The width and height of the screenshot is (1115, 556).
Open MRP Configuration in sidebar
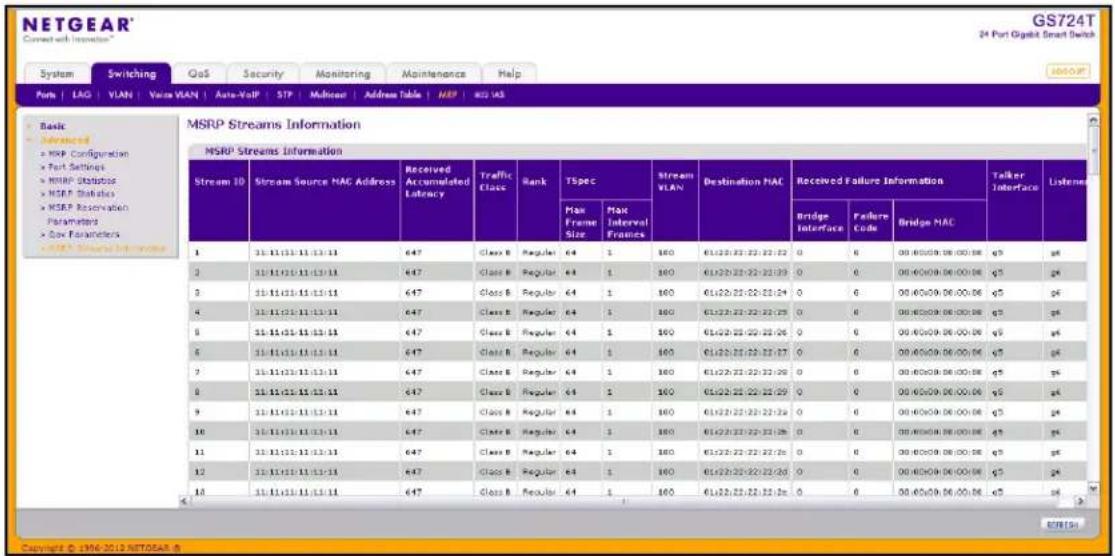pos(85,153)
